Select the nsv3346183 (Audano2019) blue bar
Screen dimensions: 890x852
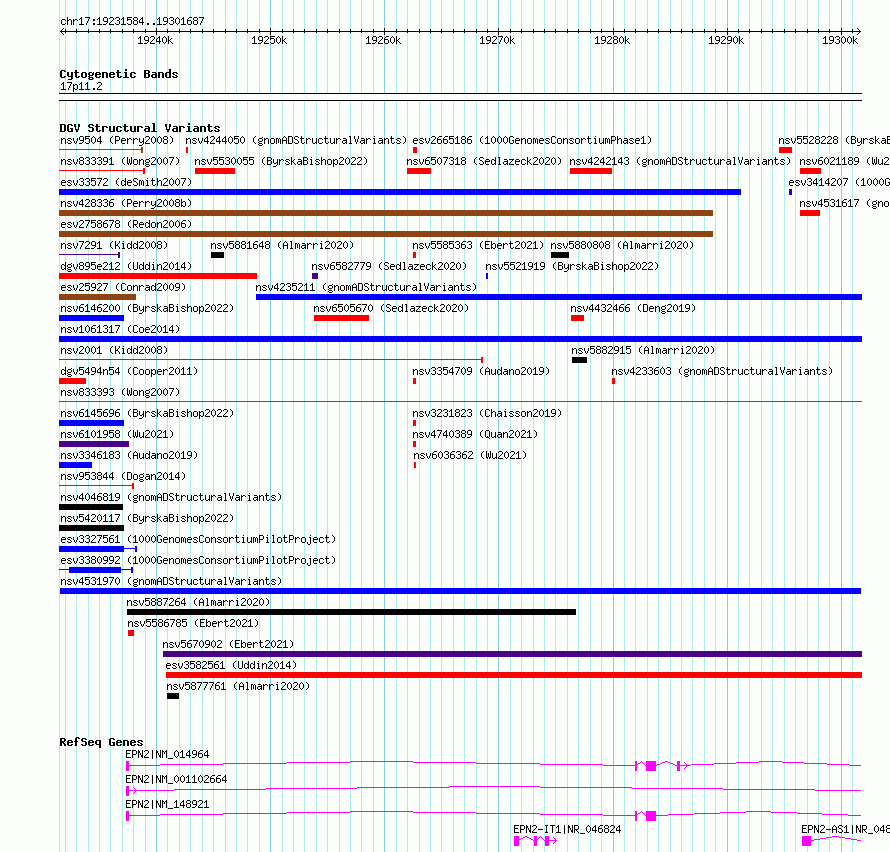click(75, 465)
